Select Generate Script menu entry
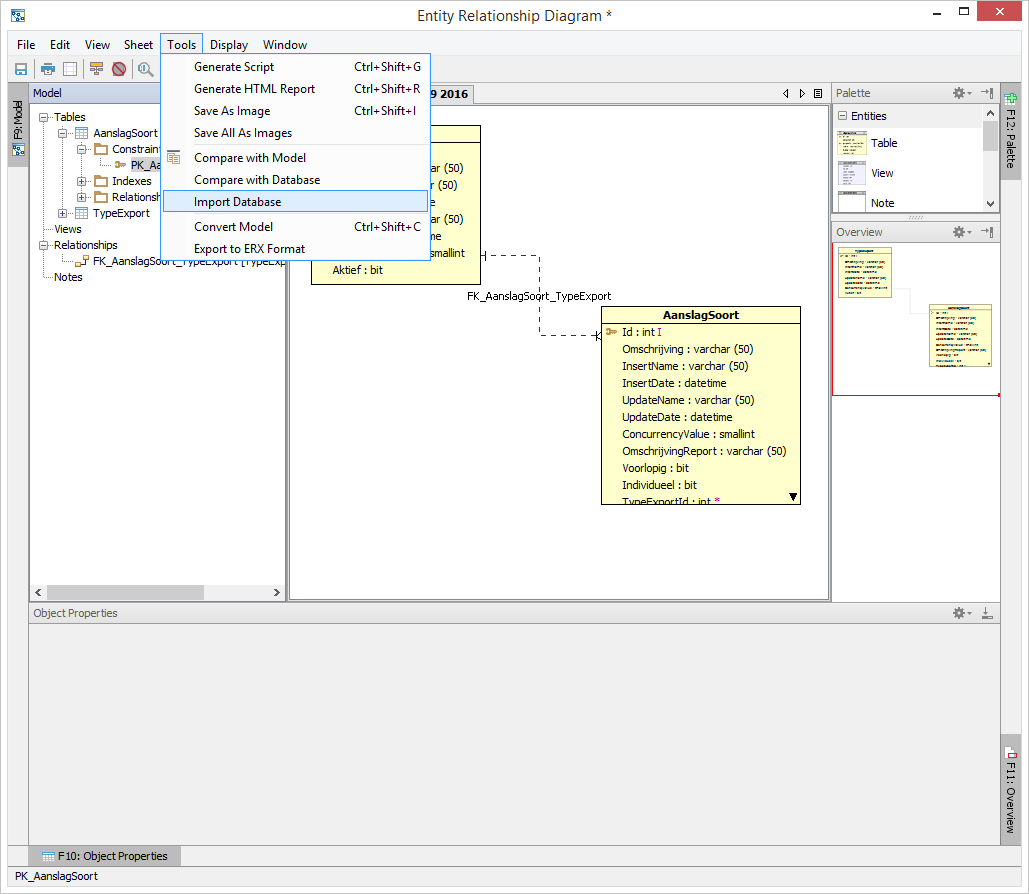 [x=233, y=67]
